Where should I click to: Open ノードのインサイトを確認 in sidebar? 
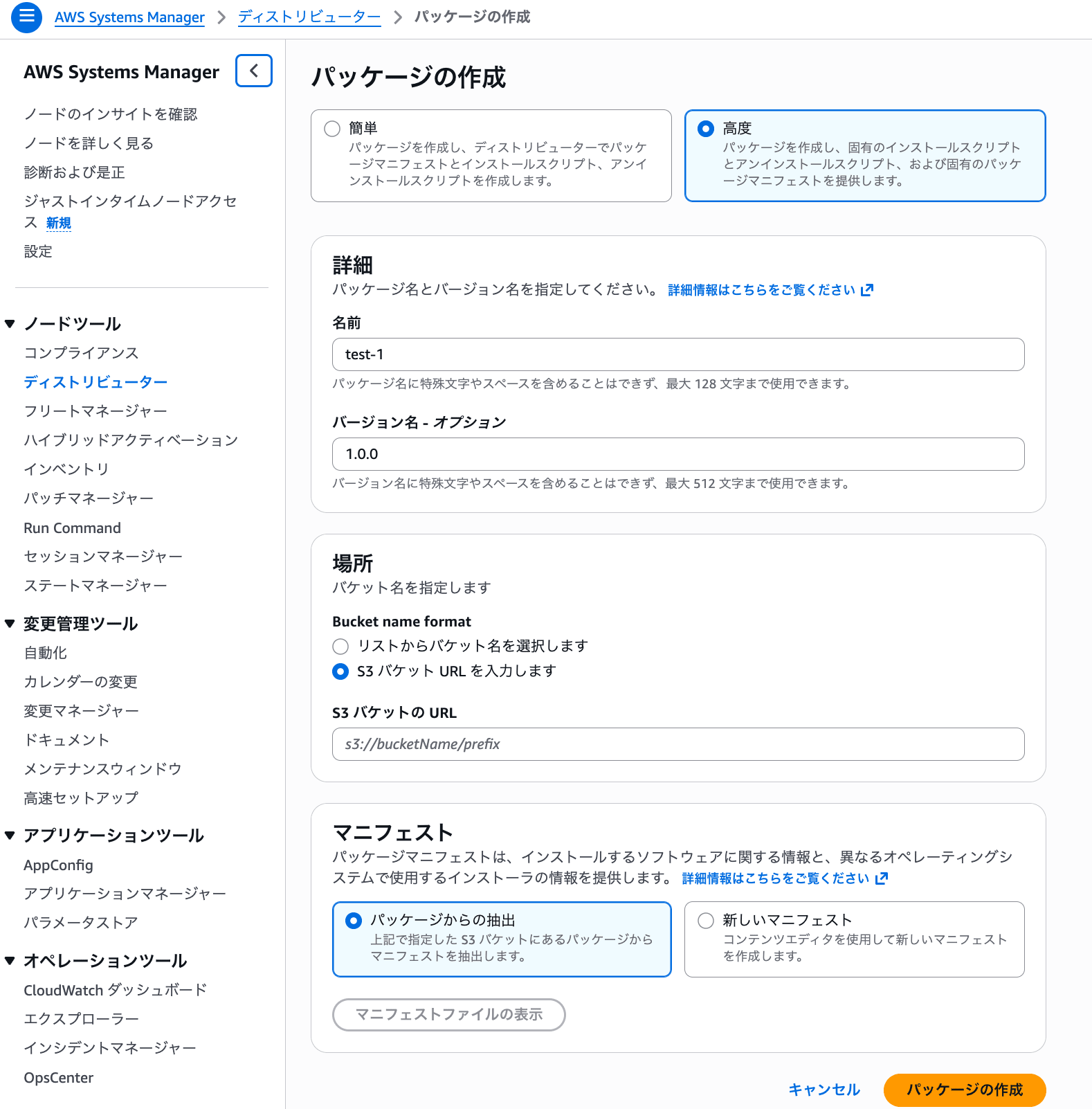(x=111, y=114)
